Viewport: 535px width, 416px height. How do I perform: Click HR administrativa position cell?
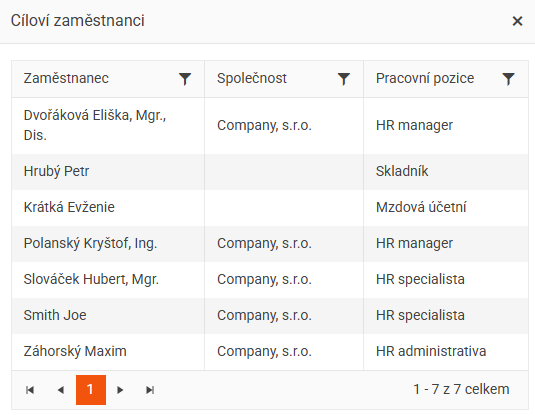coord(446,352)
